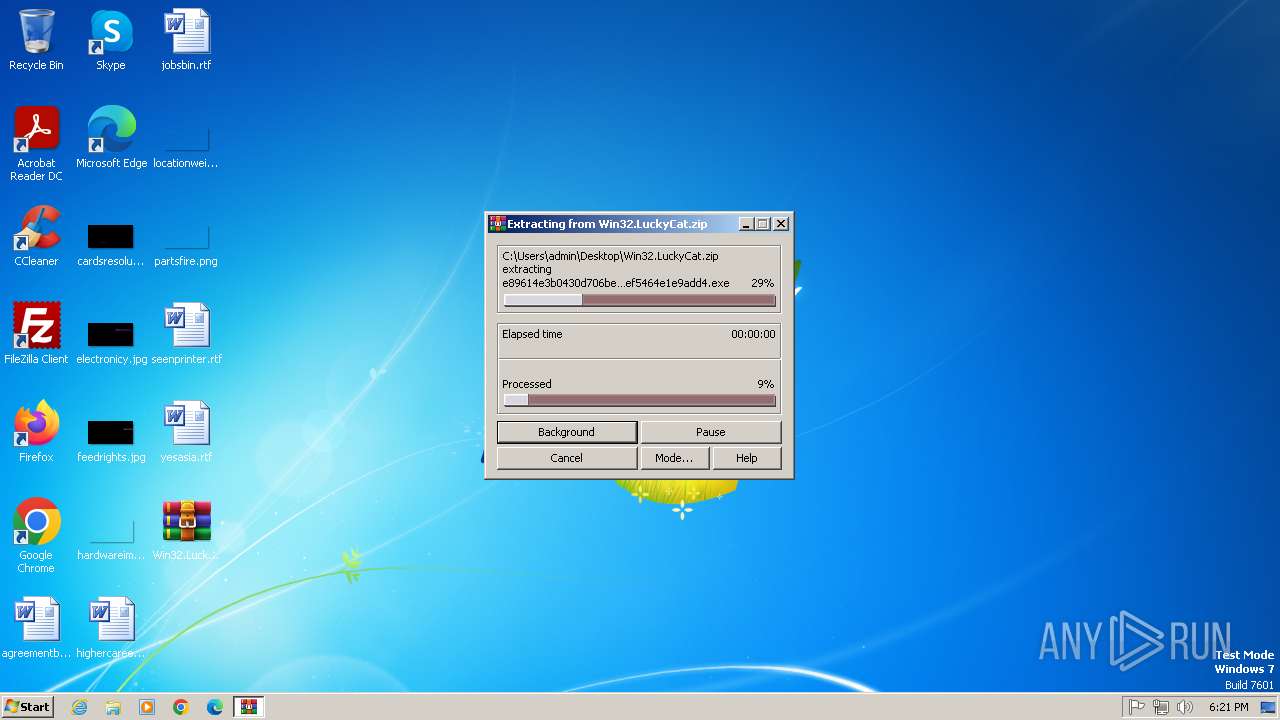Open the volume speaker tray icon
This screenshot has height=720, width=1280.
tap(1185, 707)
